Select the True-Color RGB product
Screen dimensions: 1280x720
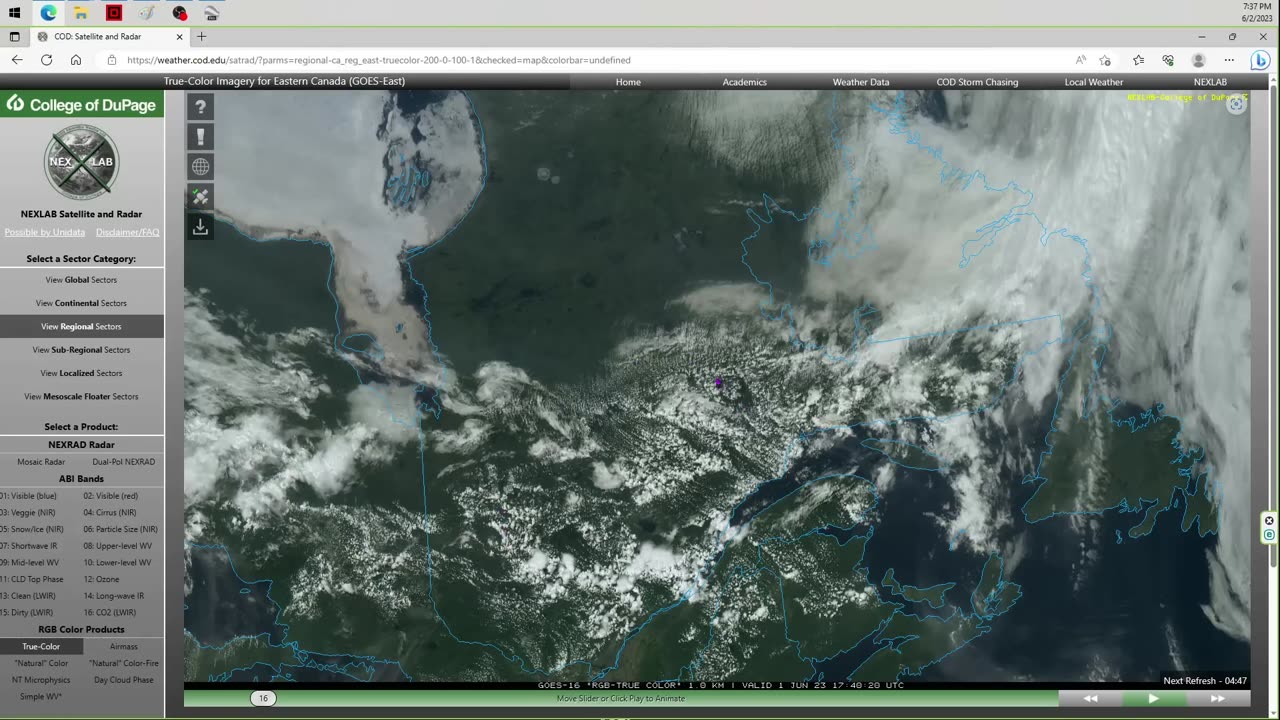click(x=41, y=646)
